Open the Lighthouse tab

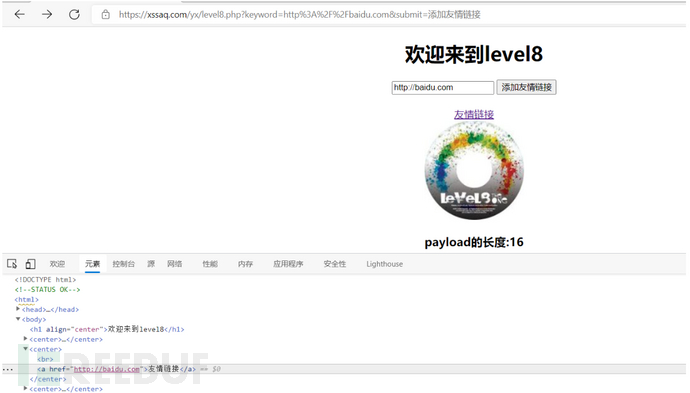(x=385, y=264)
